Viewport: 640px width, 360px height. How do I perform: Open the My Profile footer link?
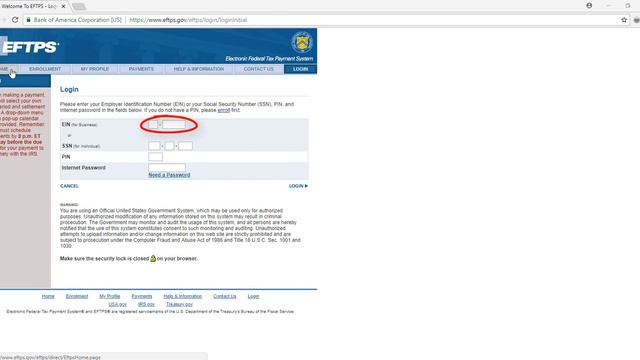110,296
